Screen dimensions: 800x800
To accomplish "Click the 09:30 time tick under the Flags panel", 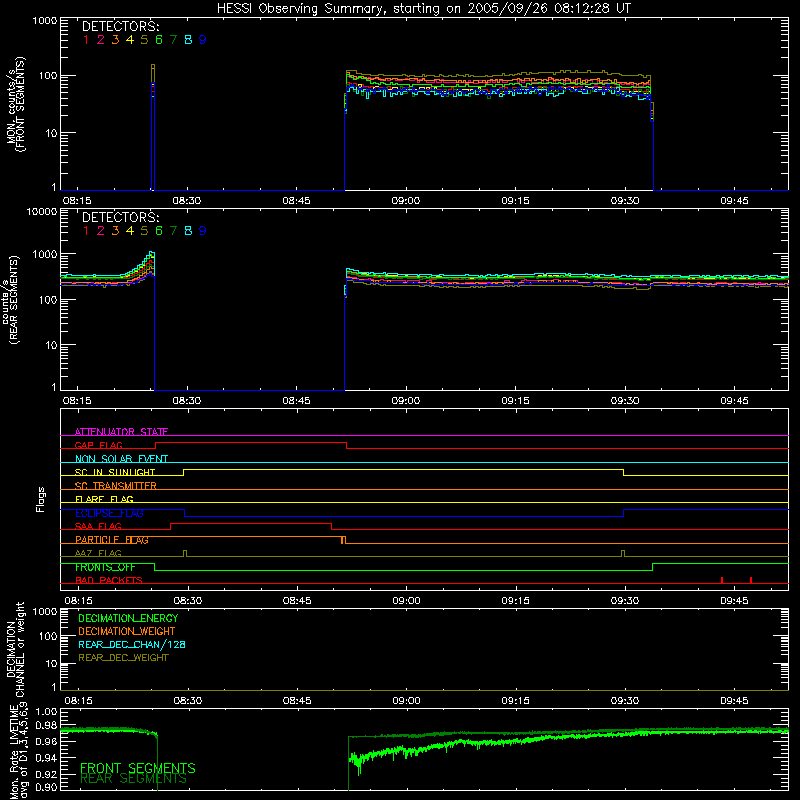I will (625, 601).
